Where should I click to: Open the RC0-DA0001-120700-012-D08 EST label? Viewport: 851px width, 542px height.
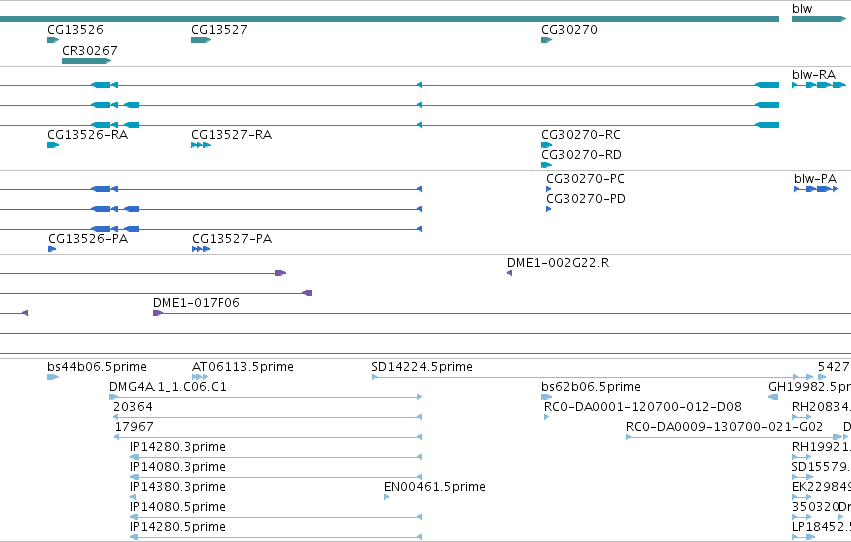643,407
